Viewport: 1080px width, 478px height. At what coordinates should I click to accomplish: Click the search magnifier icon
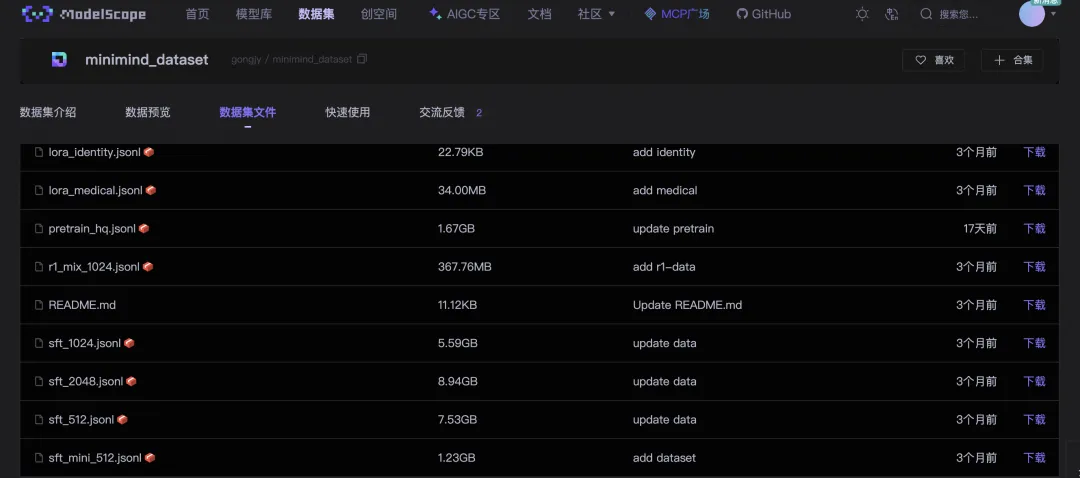tap(926, 14)
